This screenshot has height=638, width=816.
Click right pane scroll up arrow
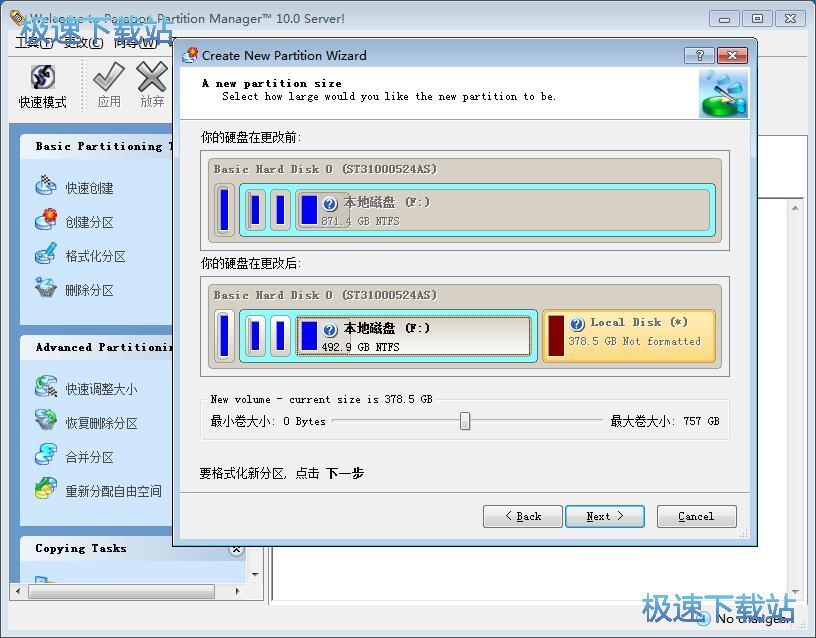795,208
